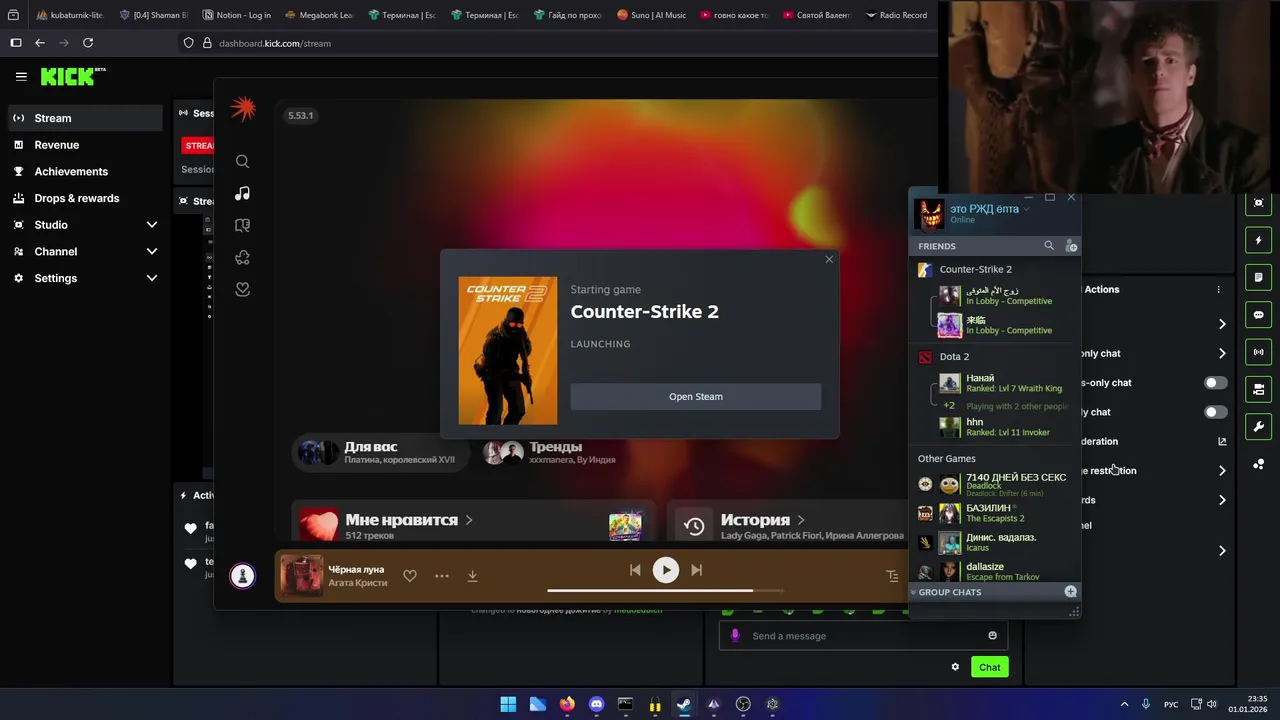Screen dimensions: 1280x720
Task: Like the track Чёрная луна with the heart icon
Action: (410, 575)
